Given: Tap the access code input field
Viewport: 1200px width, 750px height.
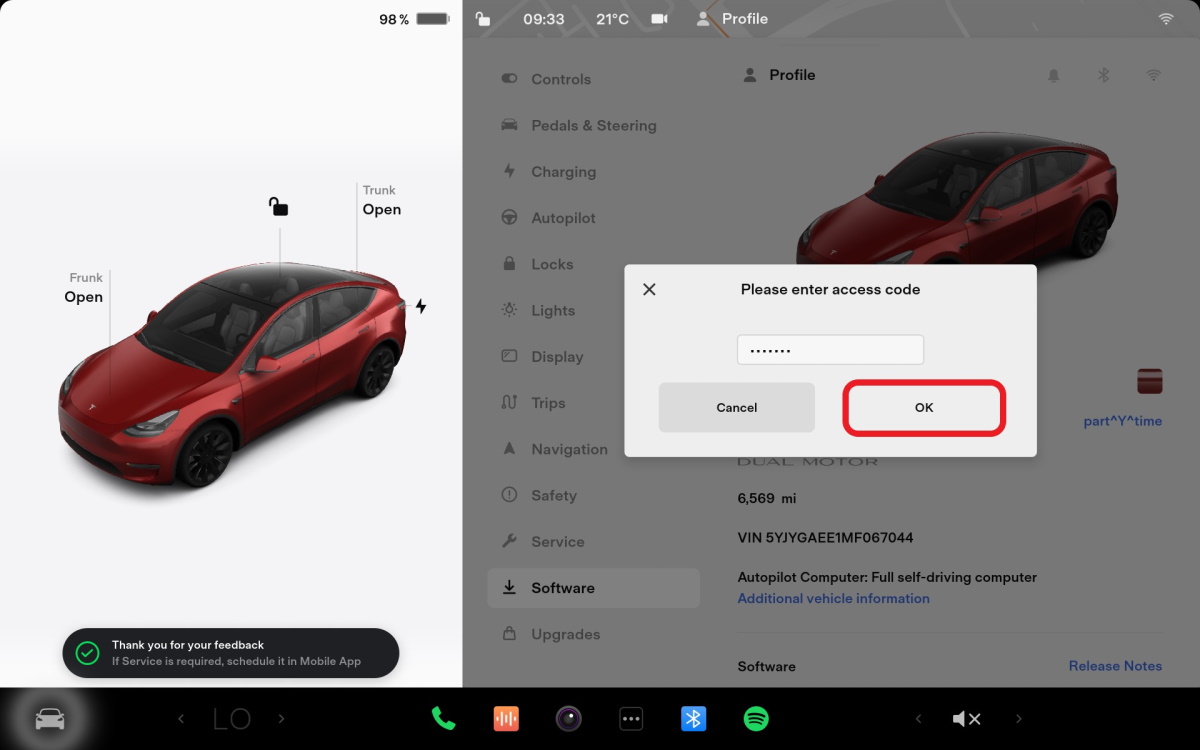Looking at the screenshot, I should point(830,350).
